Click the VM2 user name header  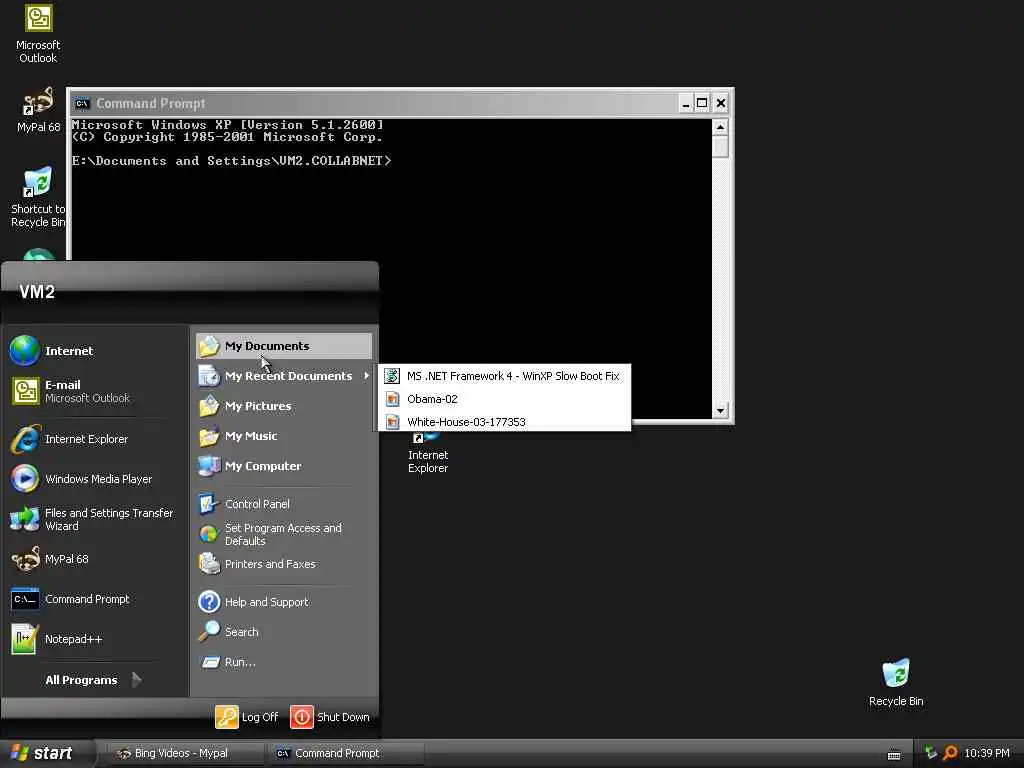(x=37, y=292)
